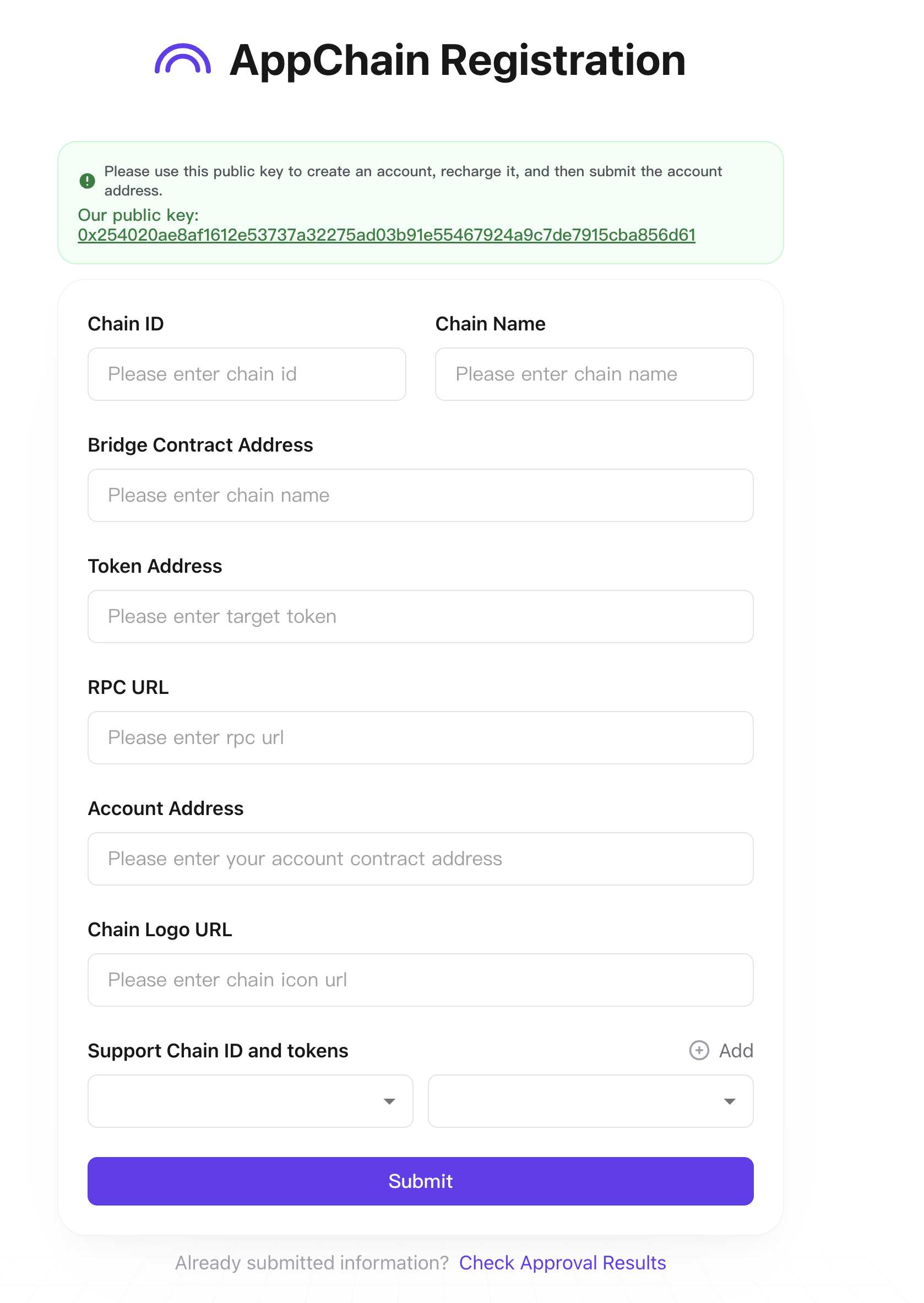Image resolution: width=924 pixels, height=1303 pixels.
Task: Click the Account Address input field
Action: click(x=421, y=859)
